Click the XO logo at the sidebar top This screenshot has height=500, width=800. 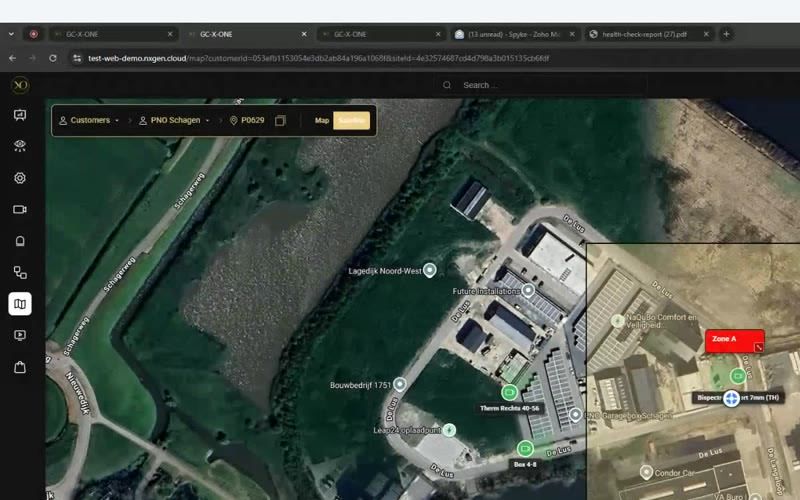pyautogui.click(x=20, y=85)
